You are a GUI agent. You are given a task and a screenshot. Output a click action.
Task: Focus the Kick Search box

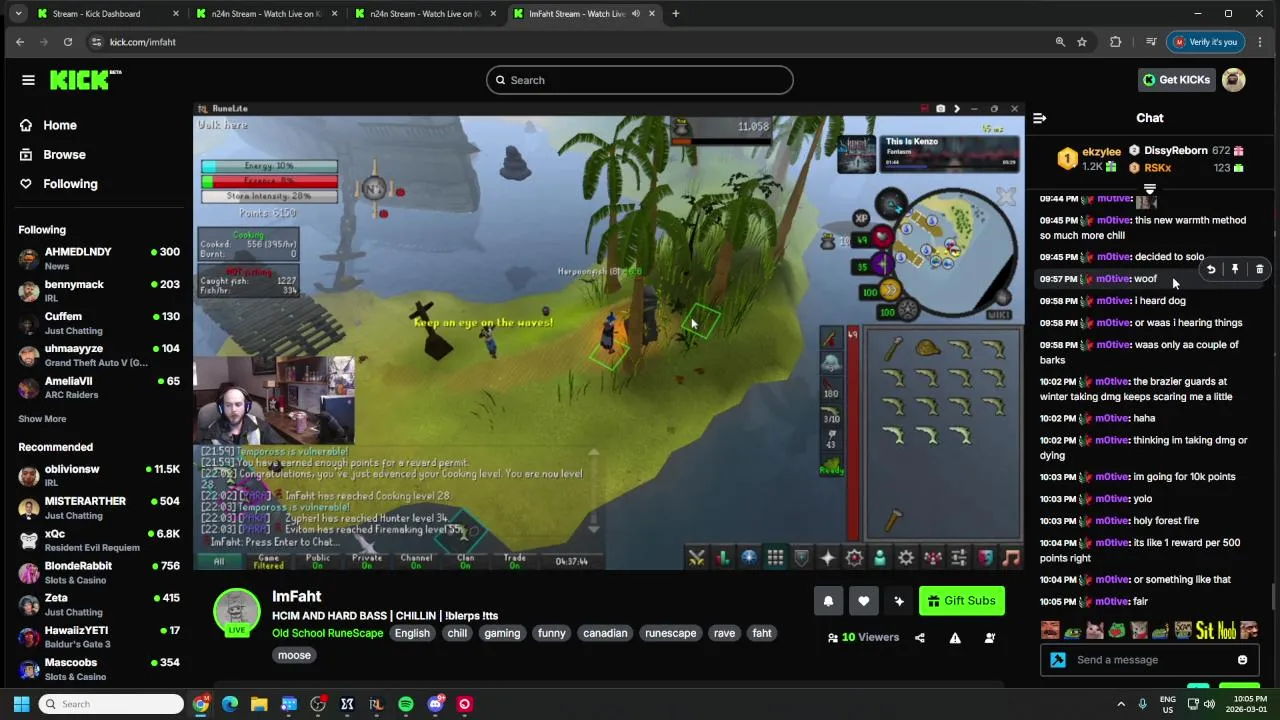(640, 80)
